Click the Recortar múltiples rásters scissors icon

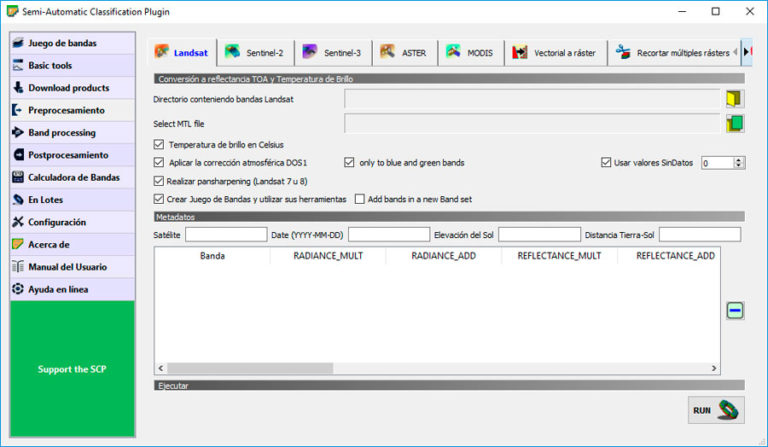coord(623,51)
